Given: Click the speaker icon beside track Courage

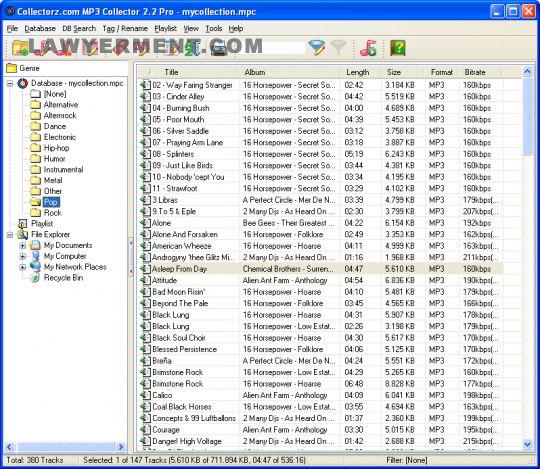Looking at the screenshot, I should 145,430.
